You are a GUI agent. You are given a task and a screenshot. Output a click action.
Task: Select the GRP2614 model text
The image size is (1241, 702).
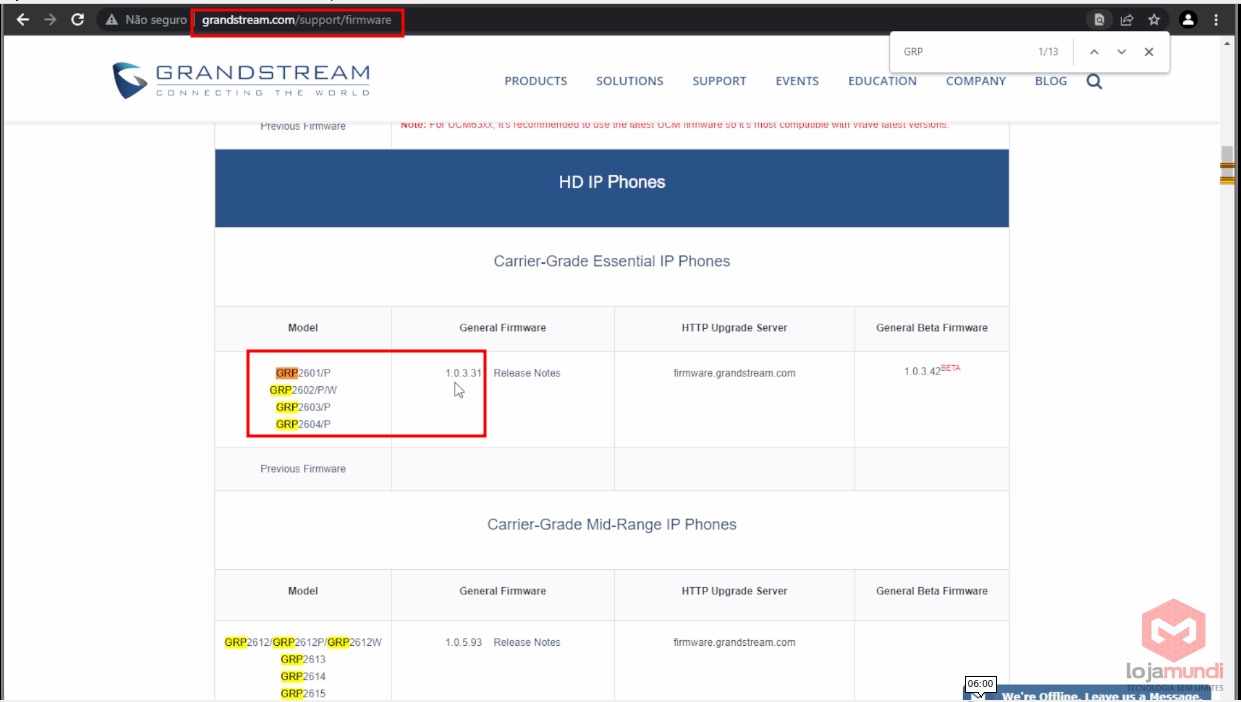[303, 676]
